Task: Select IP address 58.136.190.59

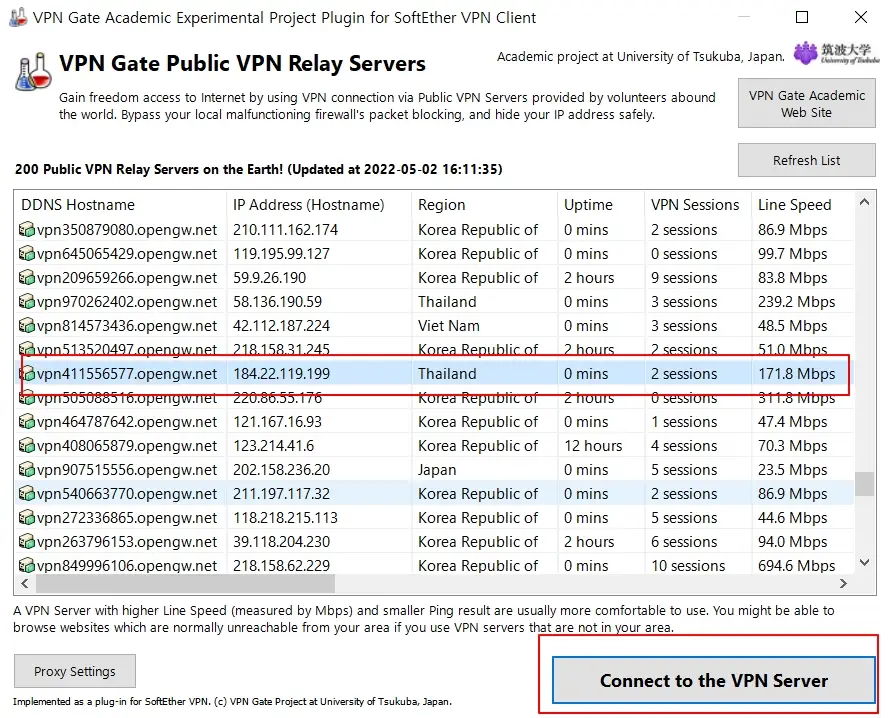Action: (x=277, y=301)
